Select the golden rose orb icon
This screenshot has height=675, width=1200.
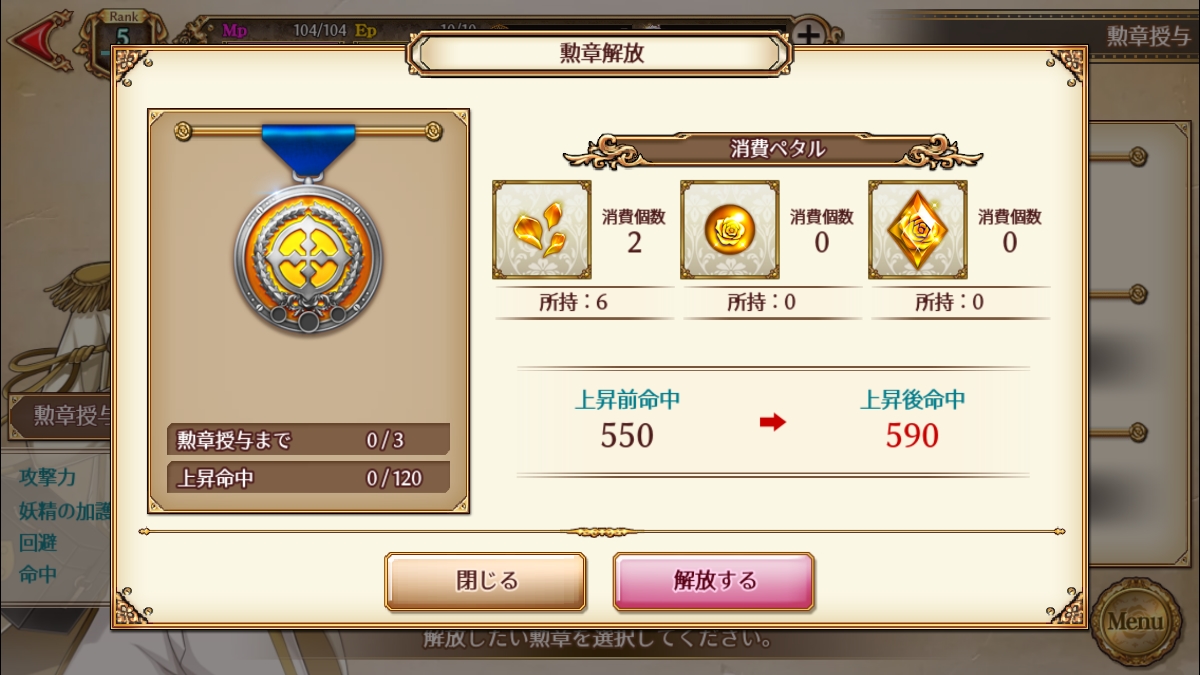[x=730, y=230]
